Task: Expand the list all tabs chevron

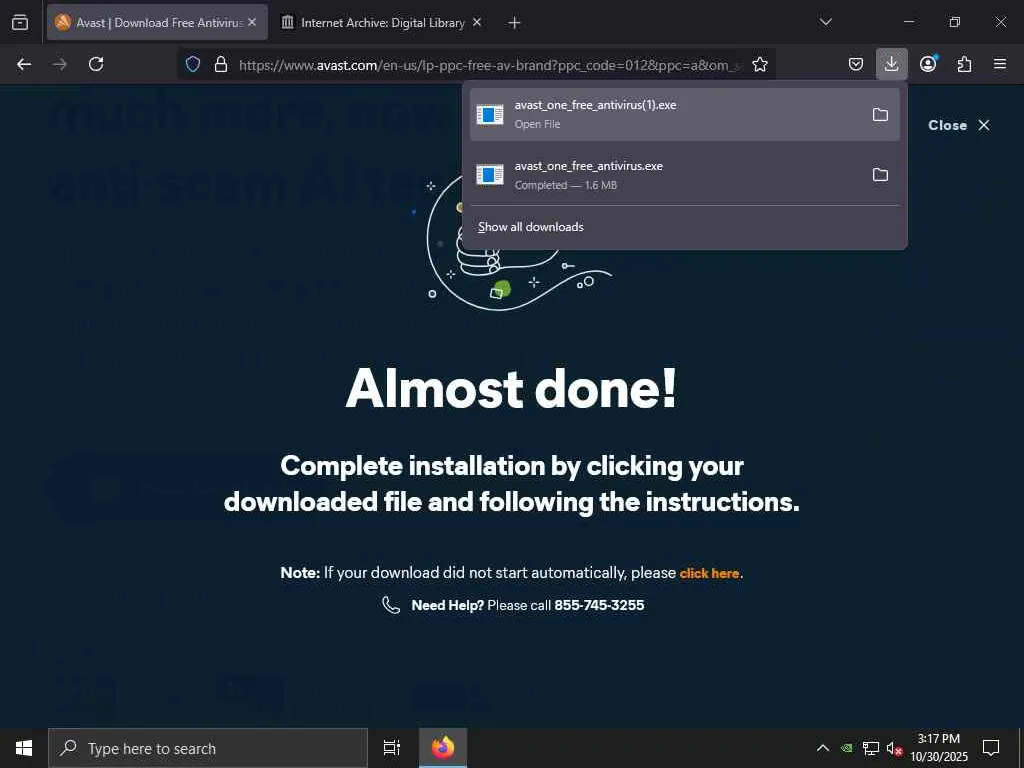Action: click(825, 22)
